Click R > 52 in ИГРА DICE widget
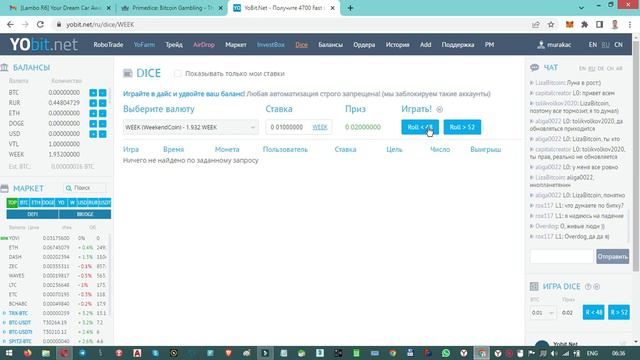Image resolution: width=640 pixels, height=360 pixels. pyautogui.click(x=619, y=312)
